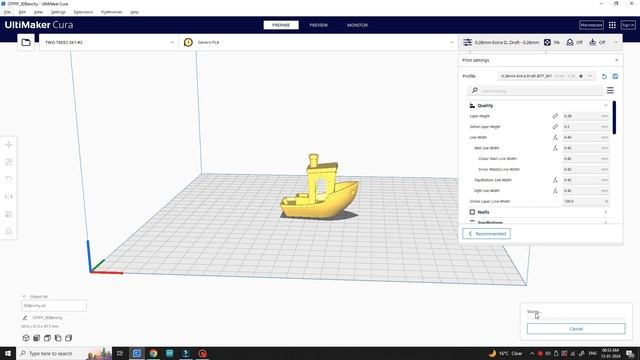Close the Print settings panel
The height and width of the screenshot is (360, 640).
click(617, 60)
